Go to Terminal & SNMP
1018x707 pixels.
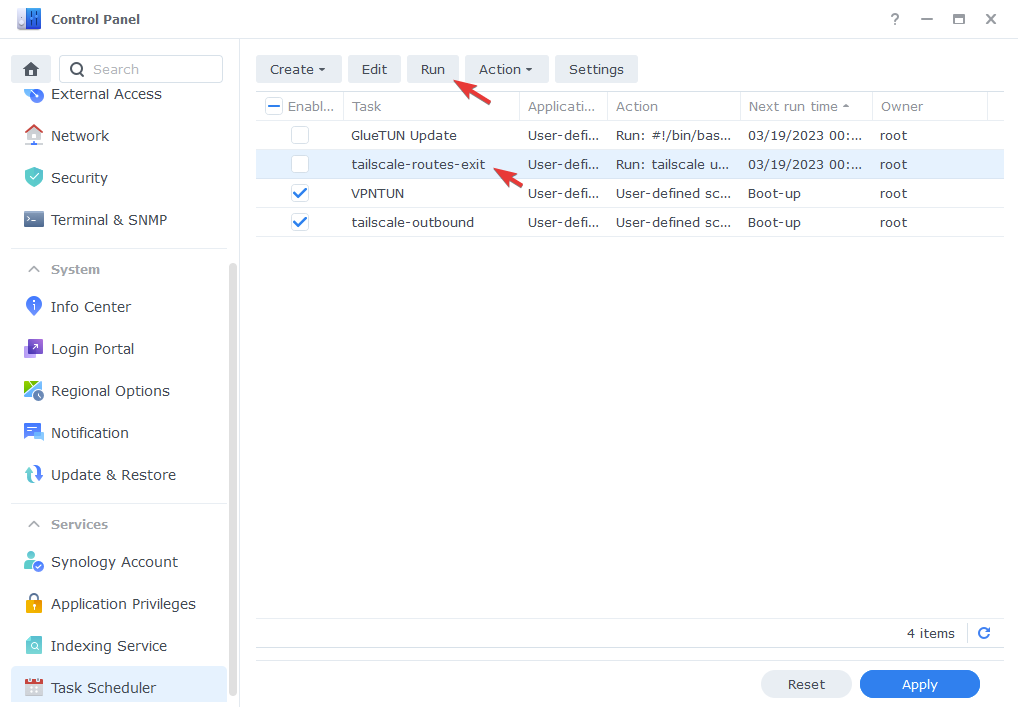pyautogui.click(x=109, y=219)
